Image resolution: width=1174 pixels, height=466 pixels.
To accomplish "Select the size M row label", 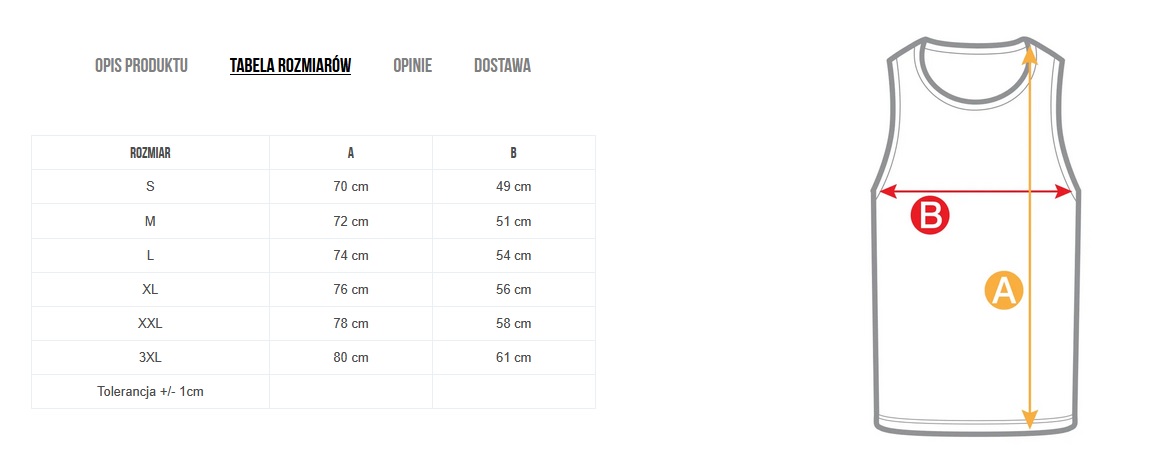I will 150,221.
